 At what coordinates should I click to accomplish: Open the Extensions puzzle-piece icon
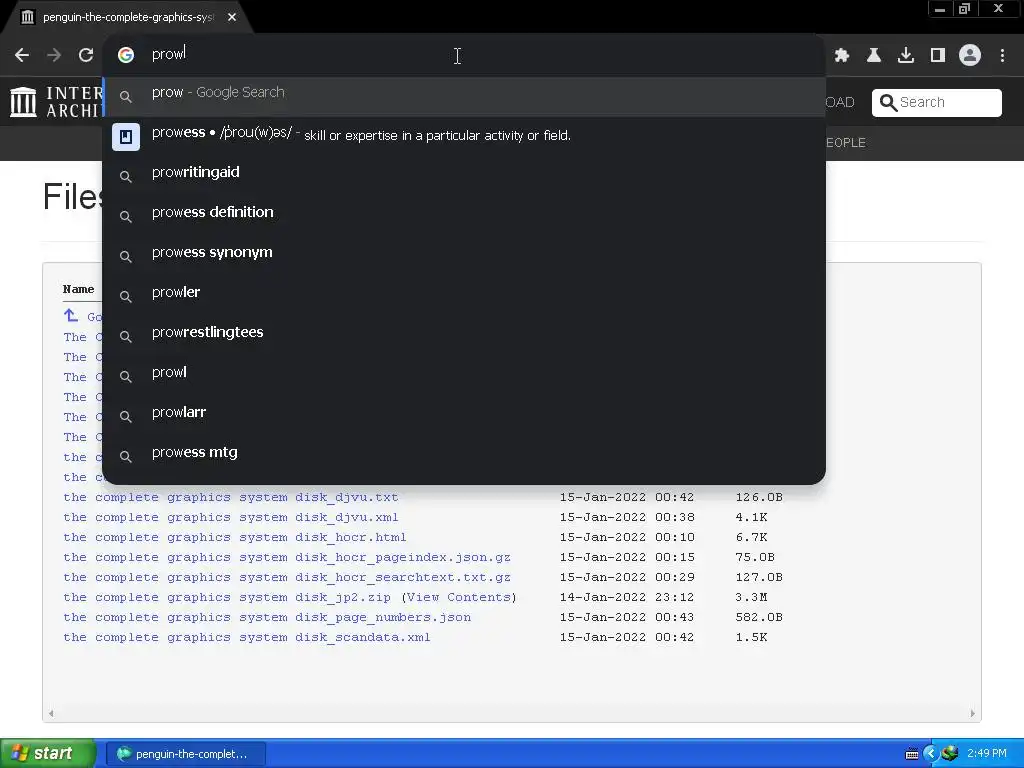(842, 56)
